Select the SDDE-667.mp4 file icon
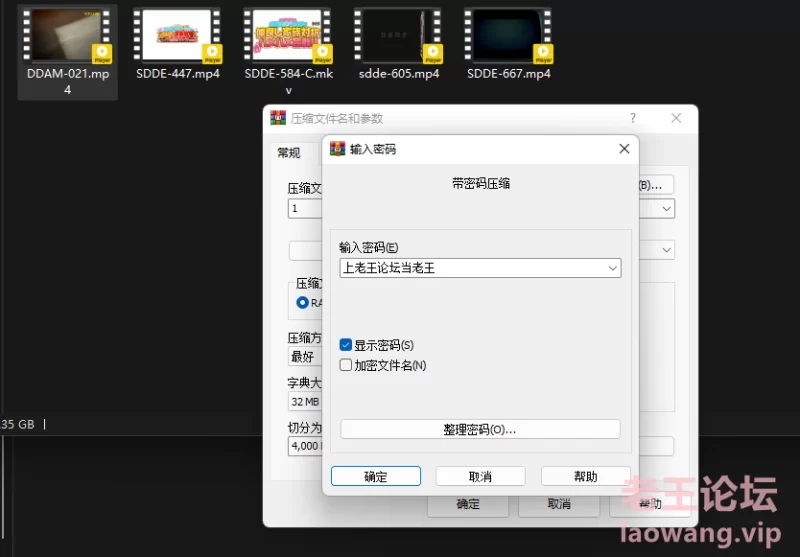This screenshot has height=557, width=800. pyautogui.click(x=509, y=36)
